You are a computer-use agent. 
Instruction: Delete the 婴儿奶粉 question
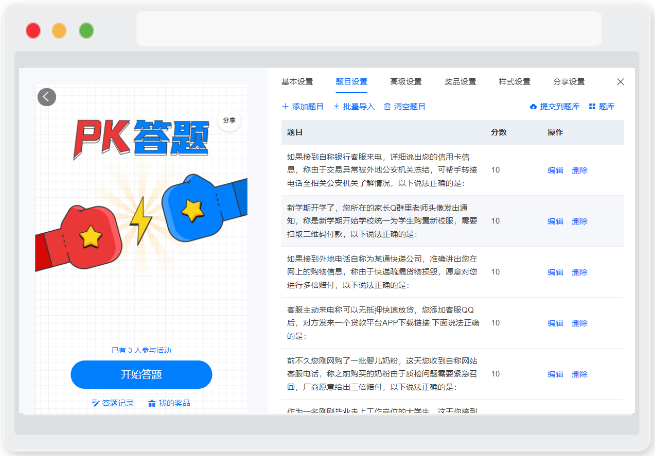point(579,374)
